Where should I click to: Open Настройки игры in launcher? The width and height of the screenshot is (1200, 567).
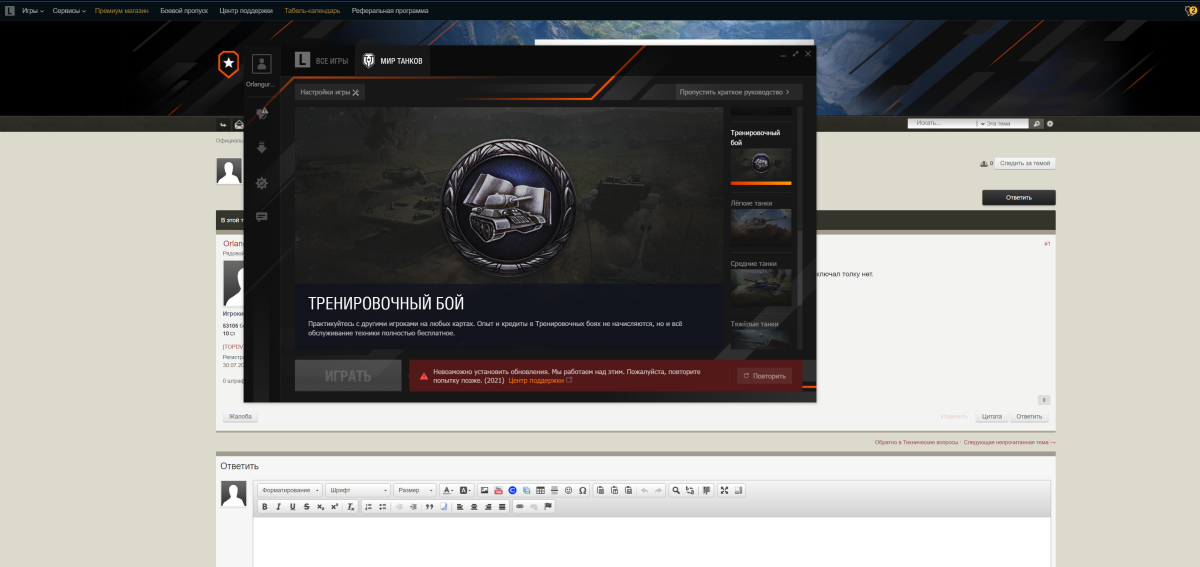(x=329, y=92)
